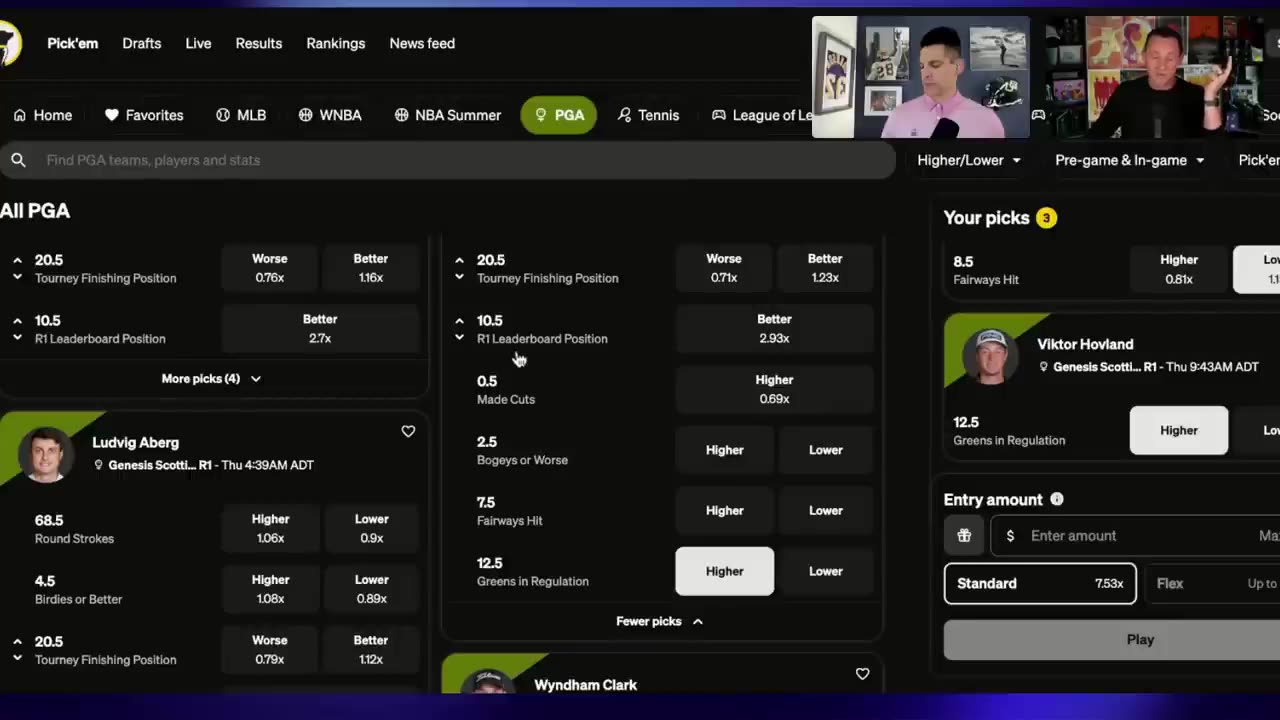Pick Worse 0.79x on Aberg's Tourney Finishing Position
Viewport: 1280px width, 720px height.
(270, 650)
